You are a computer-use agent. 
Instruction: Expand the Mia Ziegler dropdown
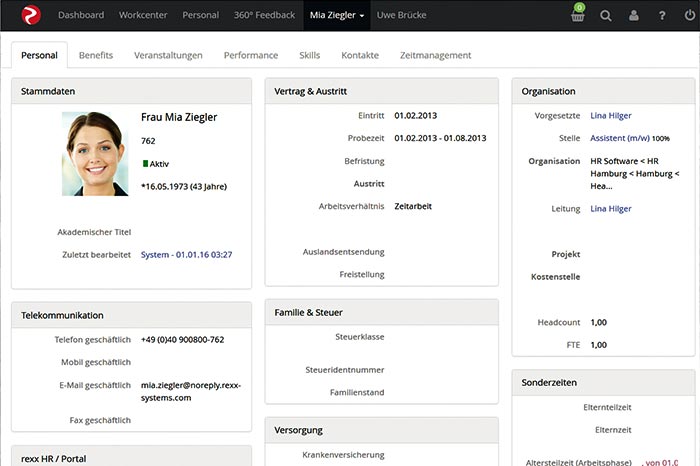pos(337,15)
